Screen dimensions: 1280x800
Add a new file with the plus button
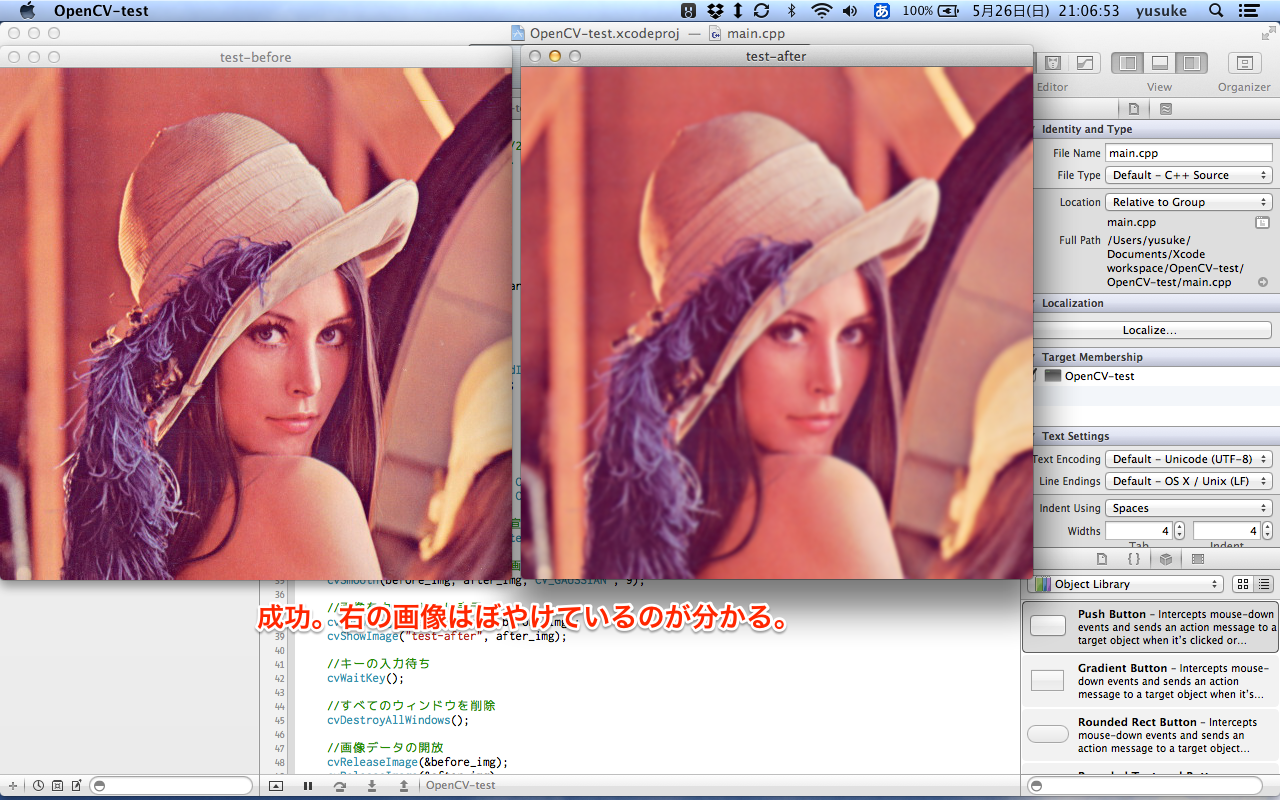(13, 786)
